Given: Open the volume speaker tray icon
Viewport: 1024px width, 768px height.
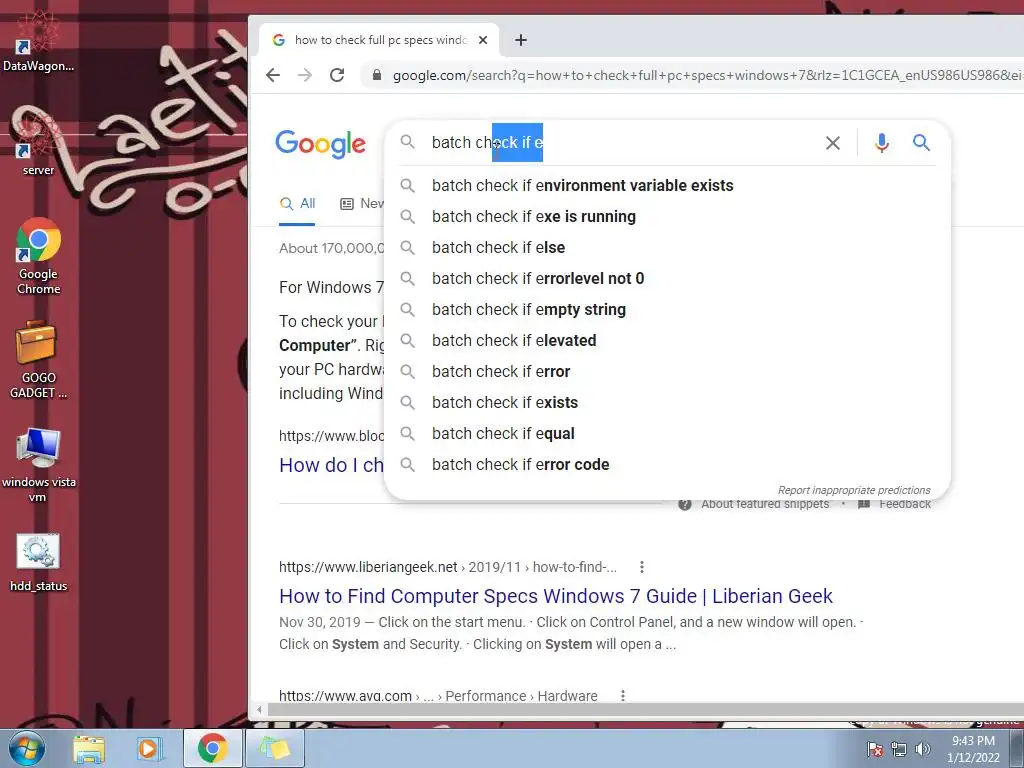Looking at the screenshot, I should [x=922, y=749].
